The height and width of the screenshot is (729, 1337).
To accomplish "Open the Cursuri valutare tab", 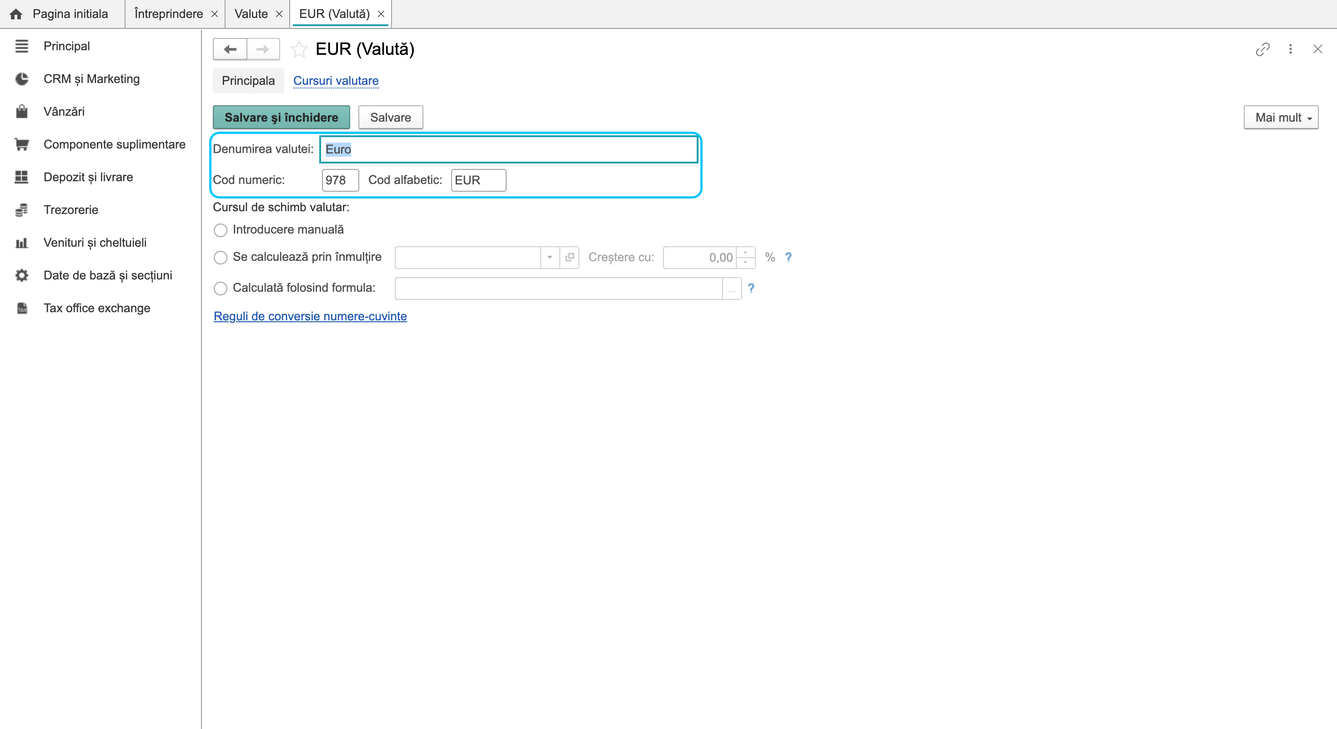I will click(336, 81).
